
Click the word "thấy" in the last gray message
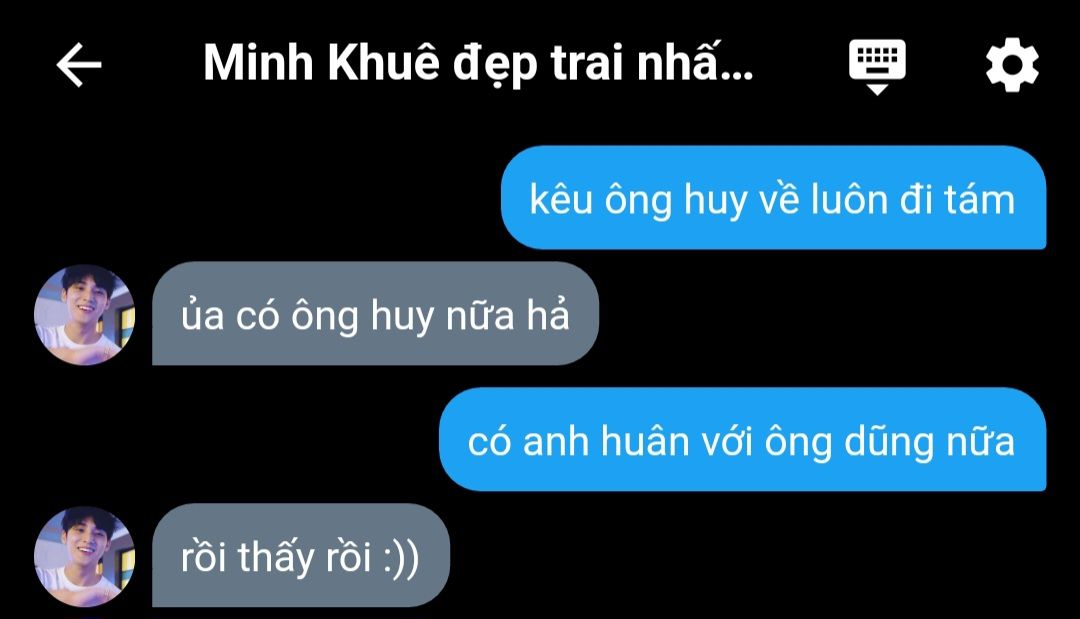276,557
